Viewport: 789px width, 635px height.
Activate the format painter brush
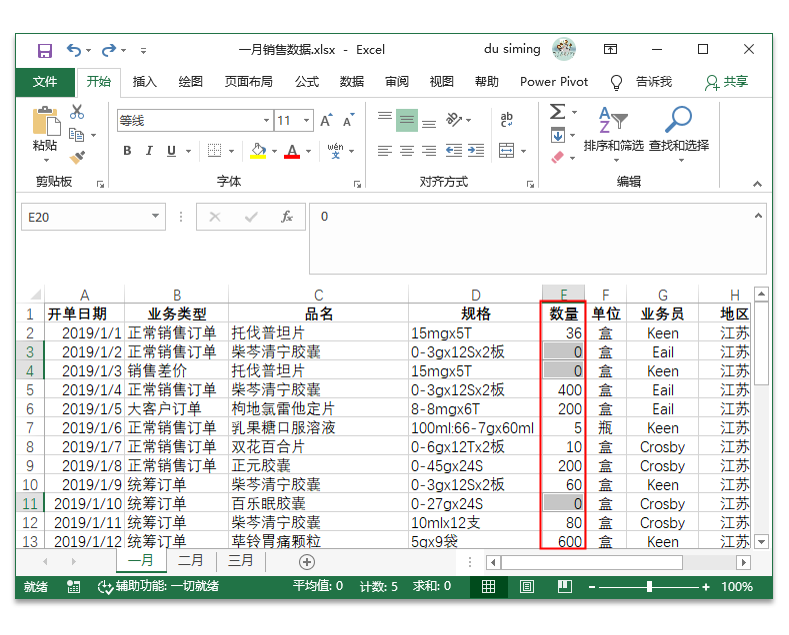(x=77, y=157)
